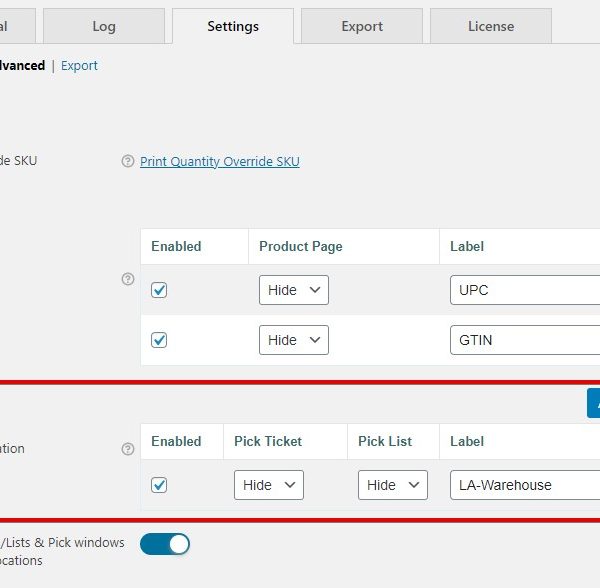Uncheck the Enabled checkbox for GTIN

159,340
